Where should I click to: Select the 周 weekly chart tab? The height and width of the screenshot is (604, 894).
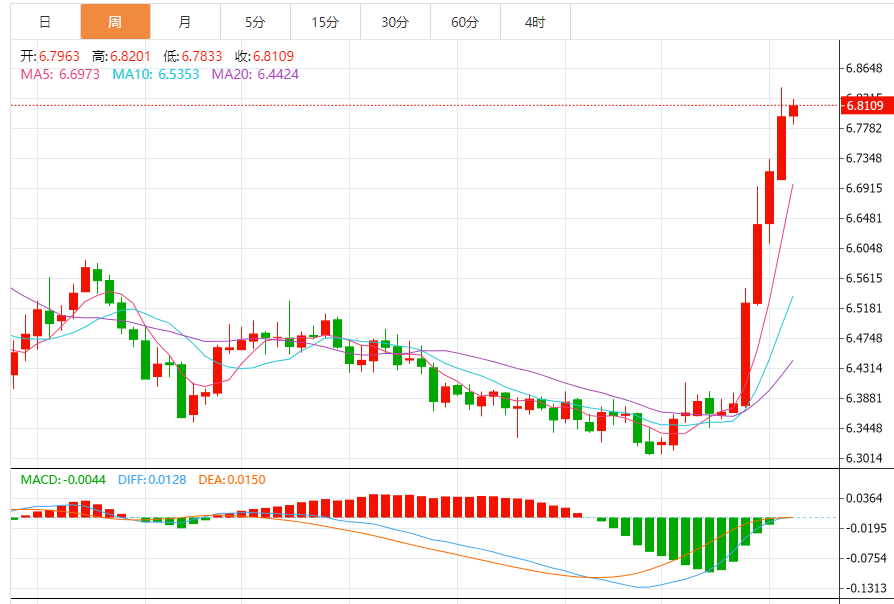[115, 21]
